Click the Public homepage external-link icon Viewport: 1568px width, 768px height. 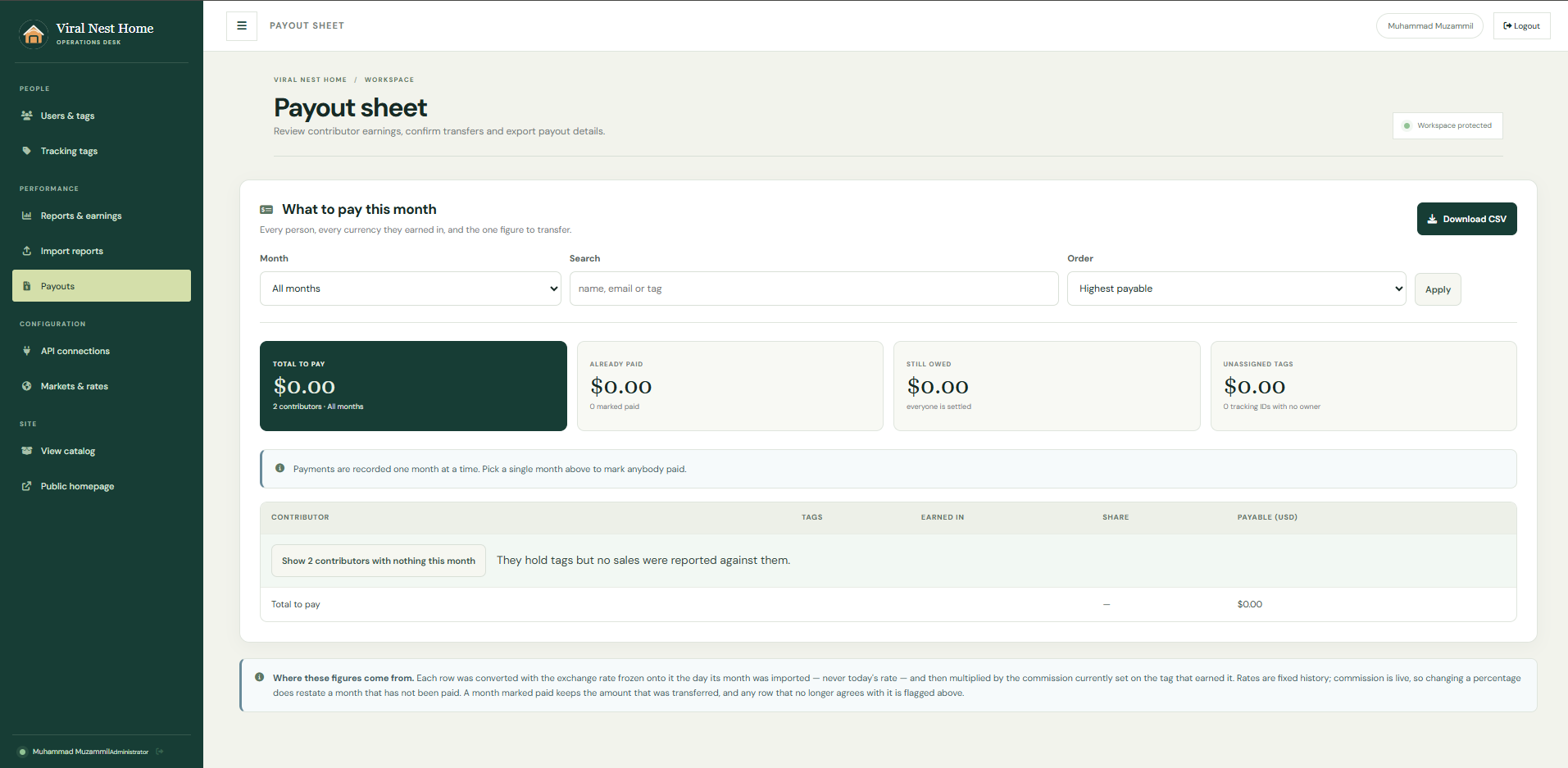tap(27, 486)
